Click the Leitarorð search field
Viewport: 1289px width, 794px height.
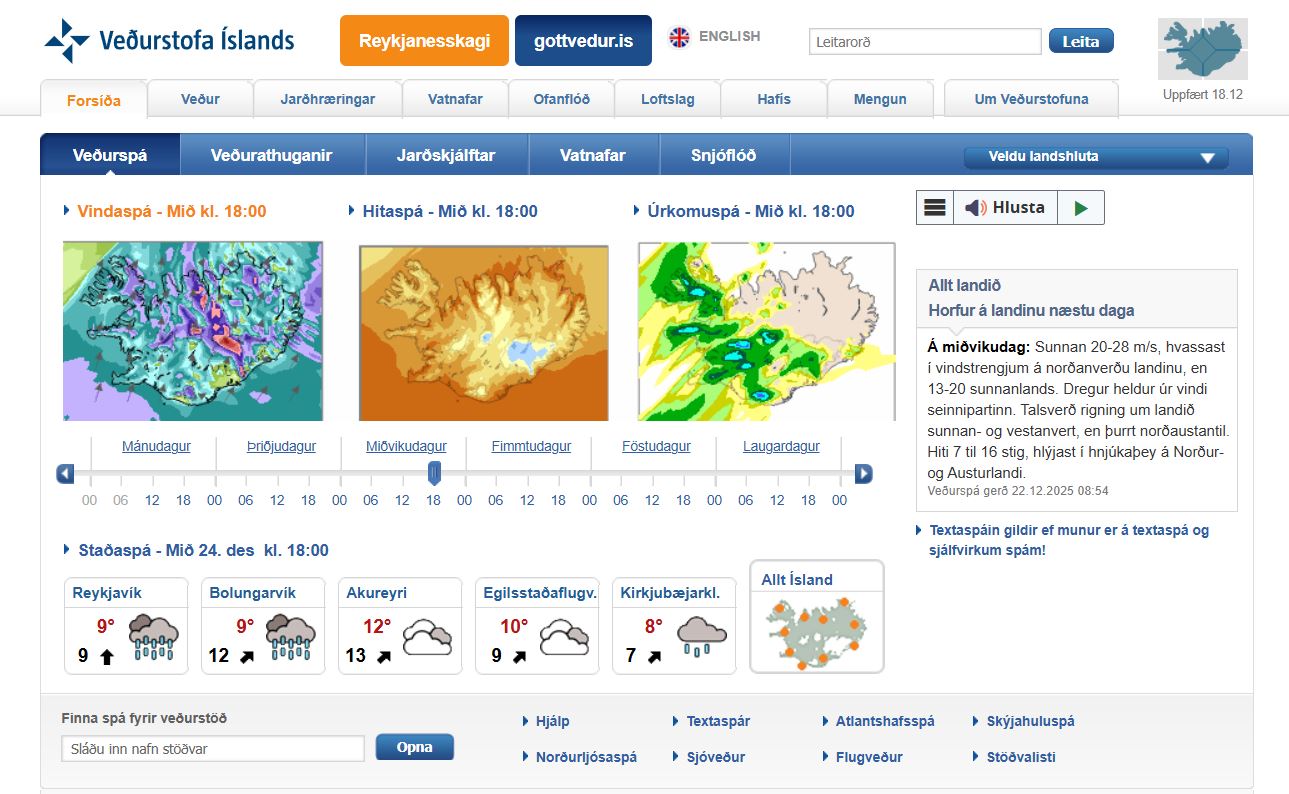[924, 42]
